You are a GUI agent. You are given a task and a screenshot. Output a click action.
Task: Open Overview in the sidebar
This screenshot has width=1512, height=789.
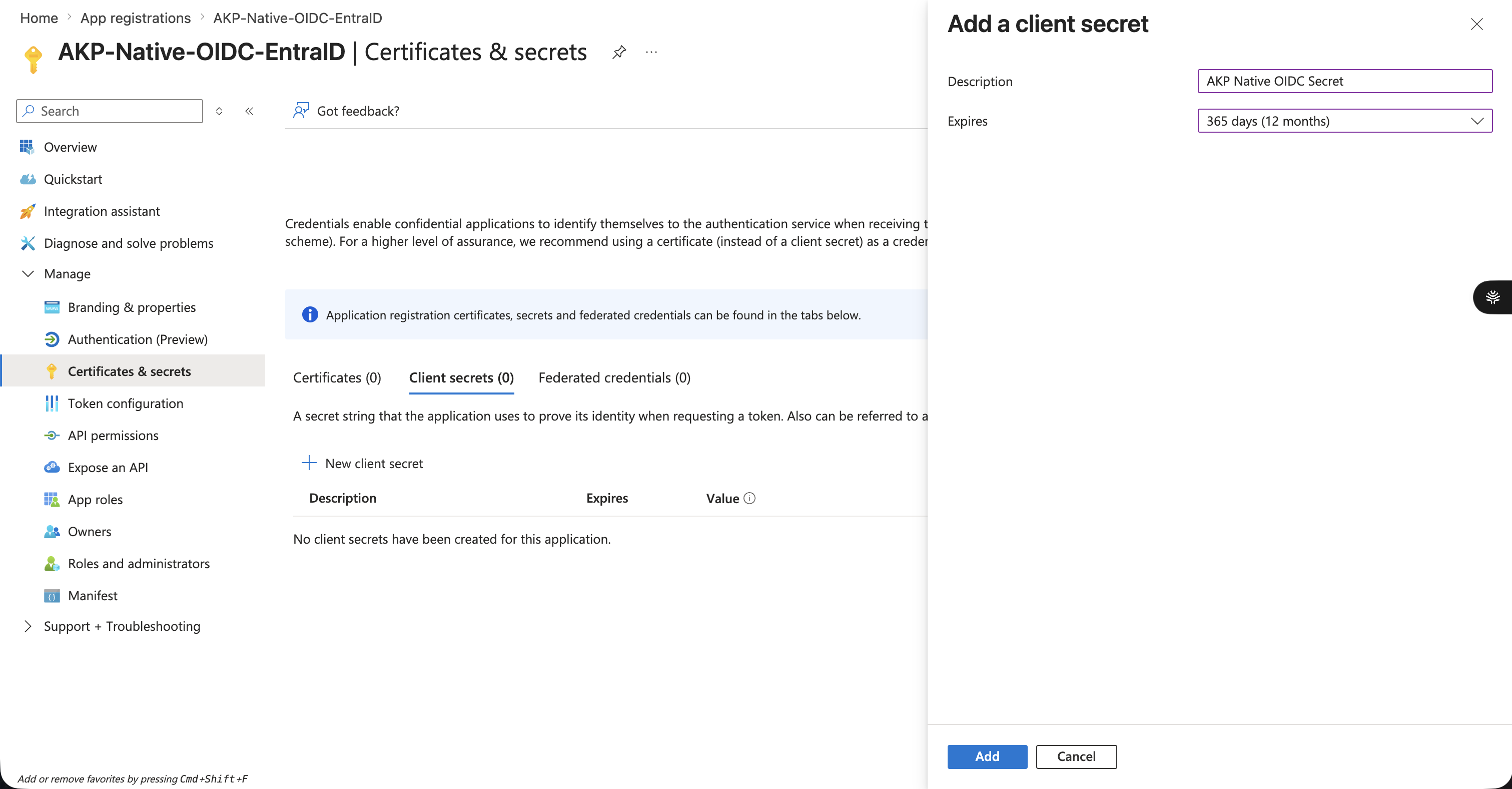tap(71, 147)
